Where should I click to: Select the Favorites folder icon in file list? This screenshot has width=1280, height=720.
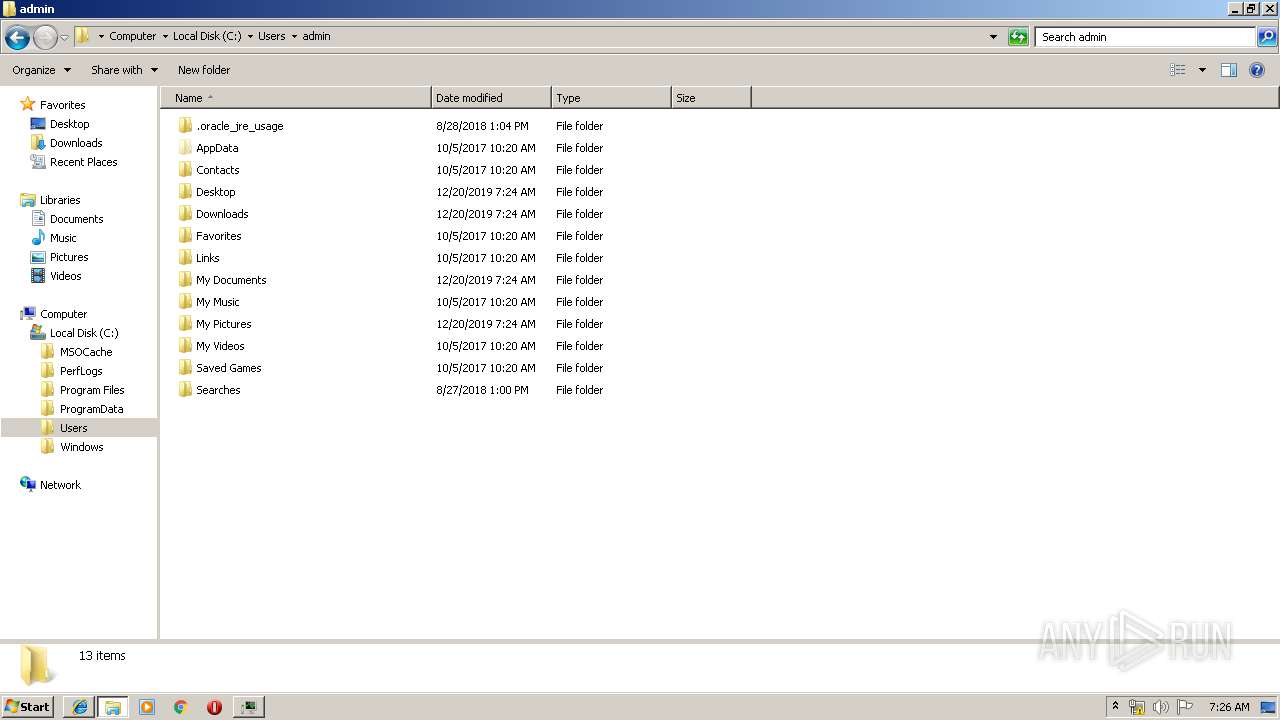[x=185, y=236]
